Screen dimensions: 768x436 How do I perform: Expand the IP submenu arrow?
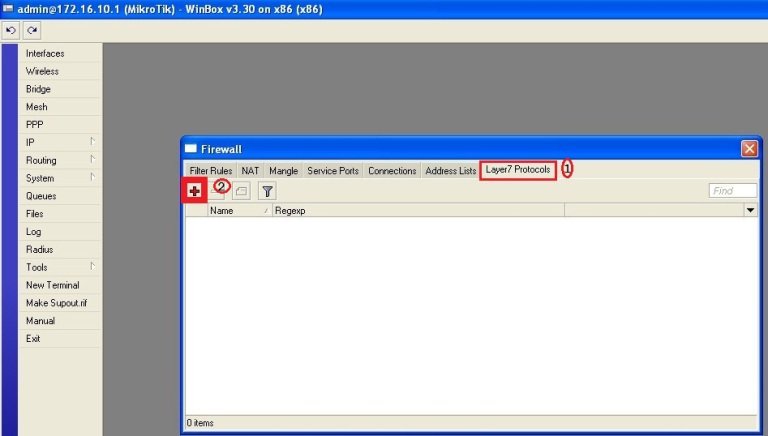coord(92,142)
